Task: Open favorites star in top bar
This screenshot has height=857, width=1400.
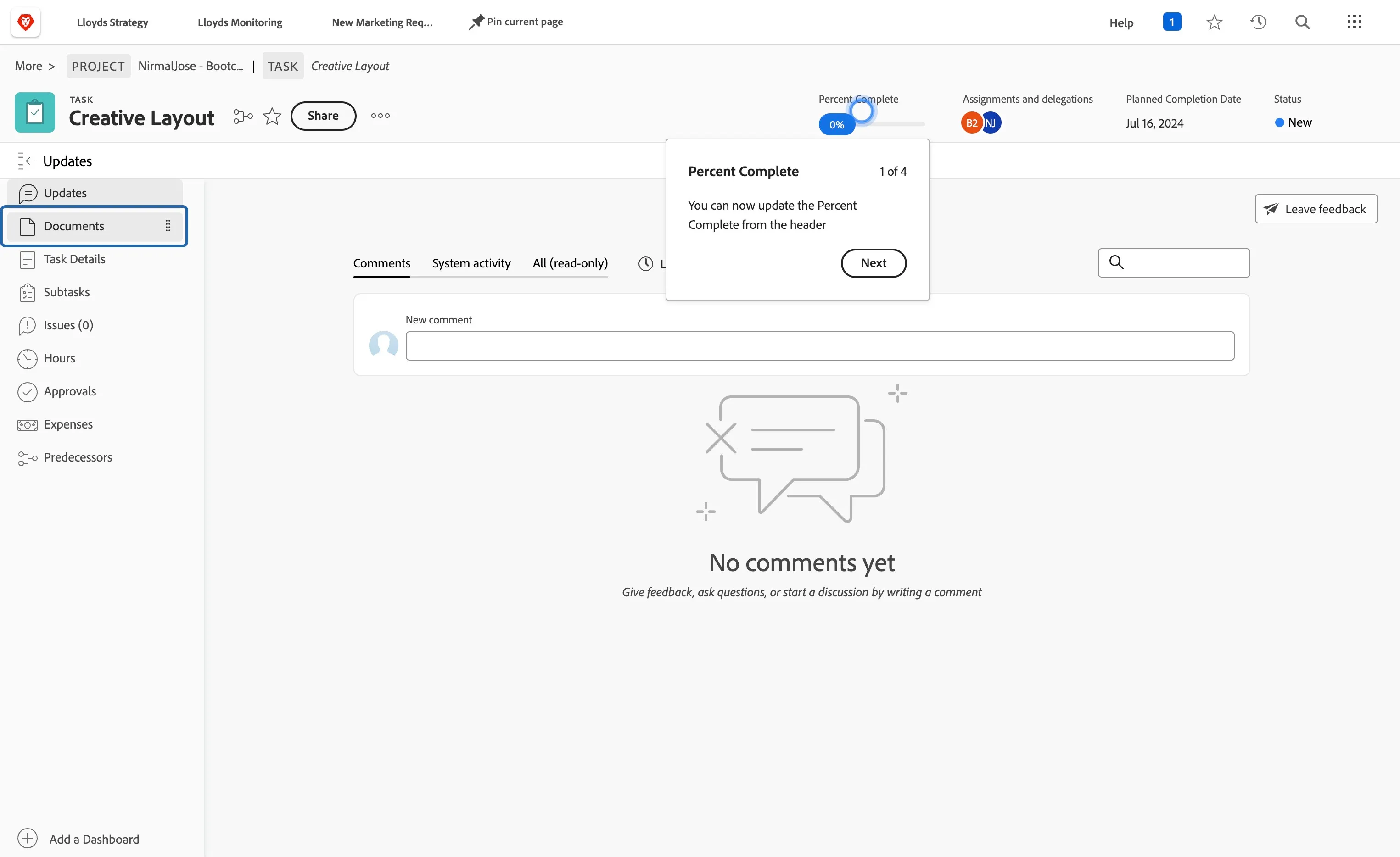Action: pos(1214,22)
